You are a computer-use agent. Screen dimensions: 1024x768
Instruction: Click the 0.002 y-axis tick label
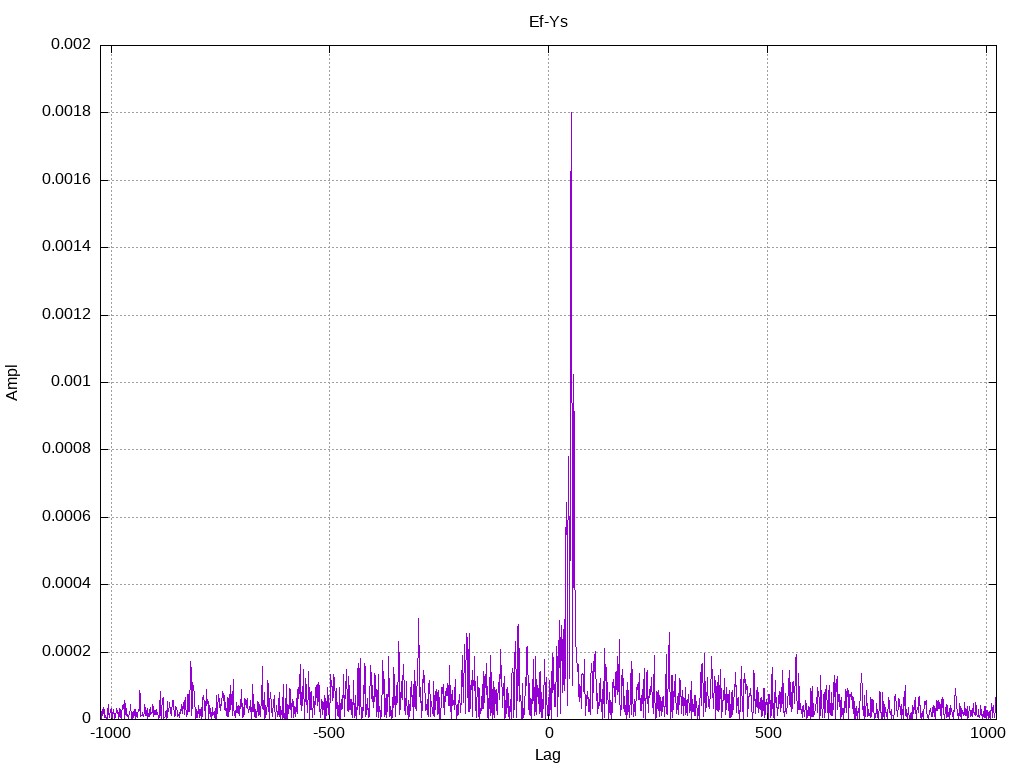(x=71, y=44)
